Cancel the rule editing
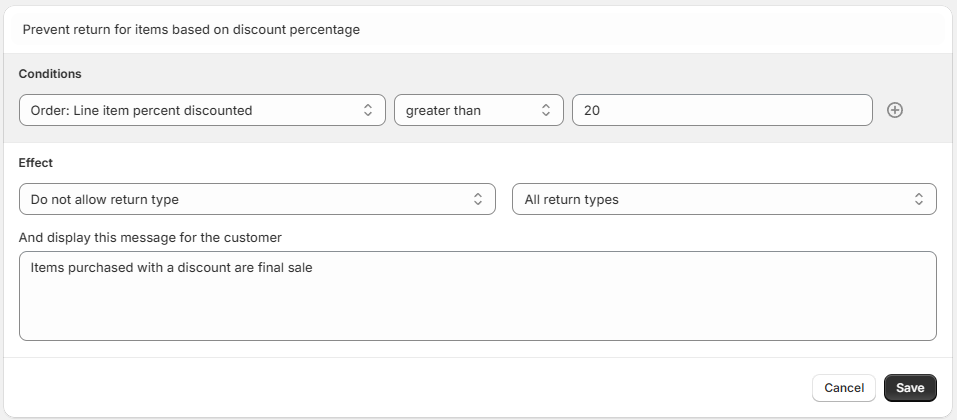This screenshot has width=957, height=420. click(x=844, y=388)
